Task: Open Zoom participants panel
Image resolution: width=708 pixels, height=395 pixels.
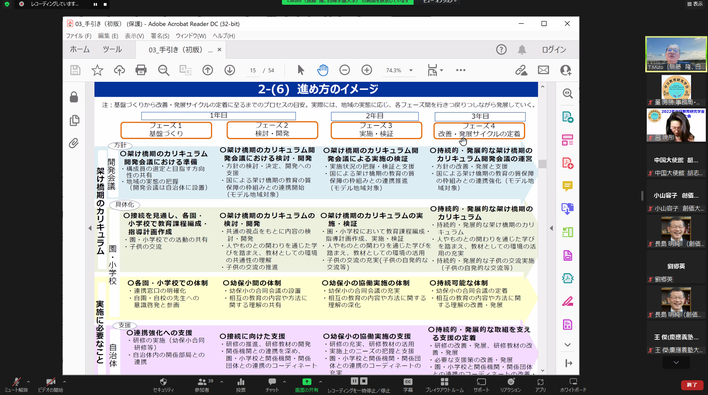Action: pos(202,384)
